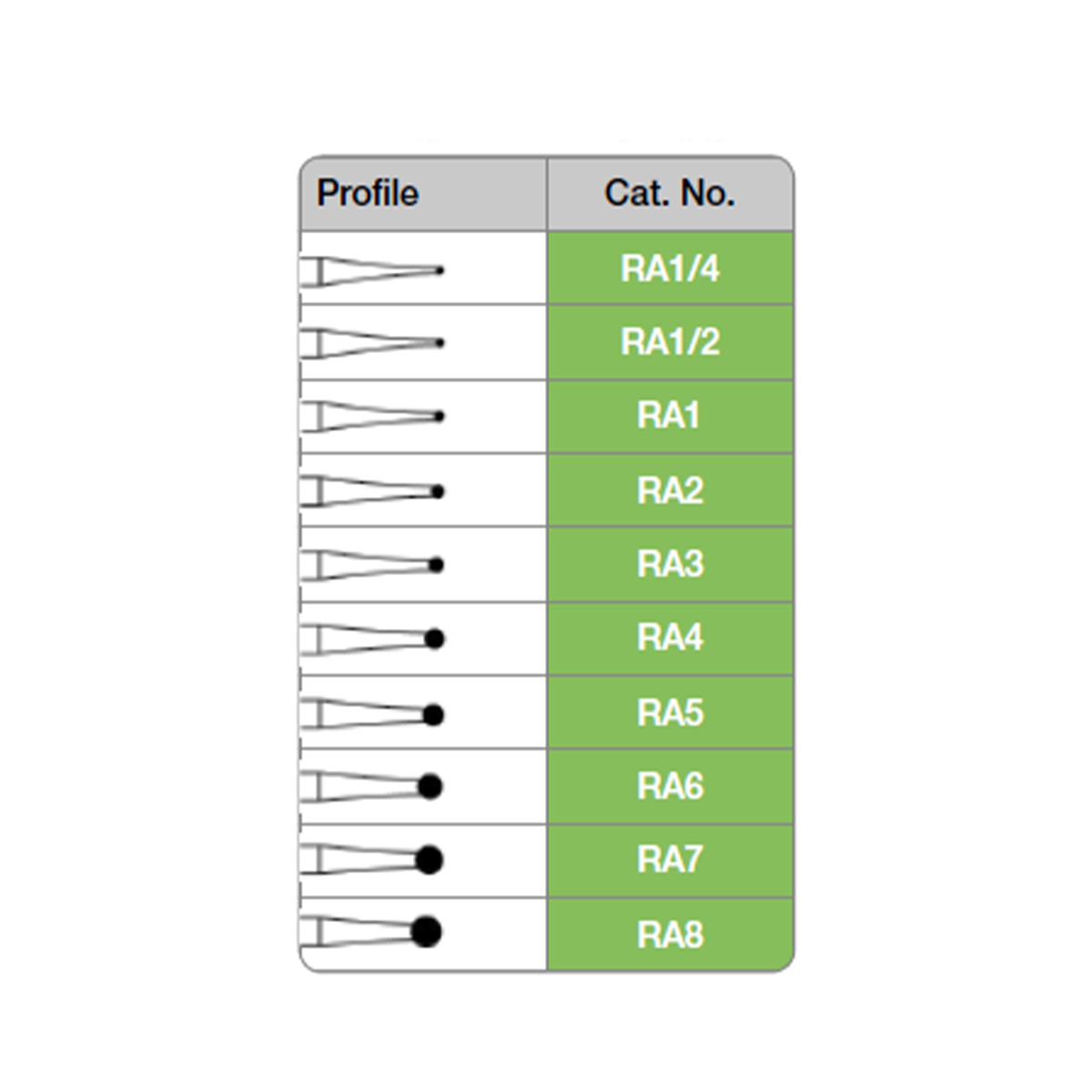Screen dimensions: 1092x1092
Task: Select the RA1 bur profile image
Action: 373,417
